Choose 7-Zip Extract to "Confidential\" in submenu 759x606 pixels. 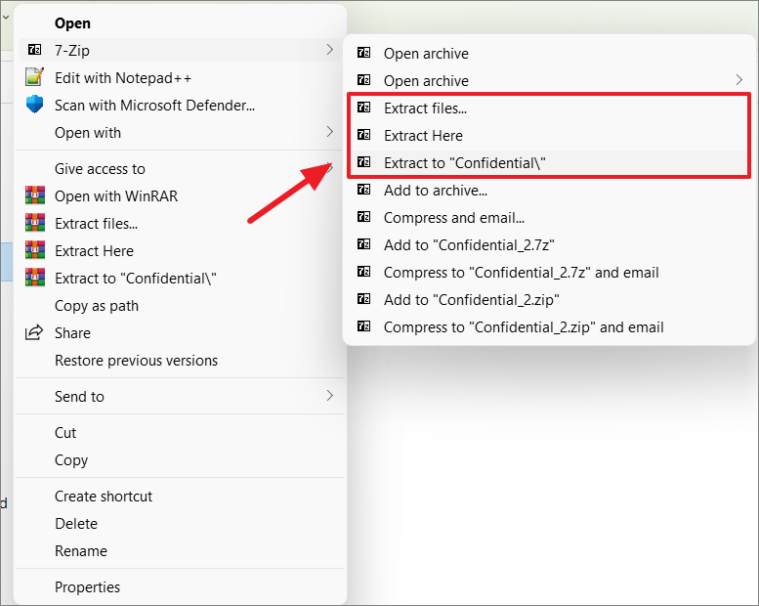tap(549, 163)
